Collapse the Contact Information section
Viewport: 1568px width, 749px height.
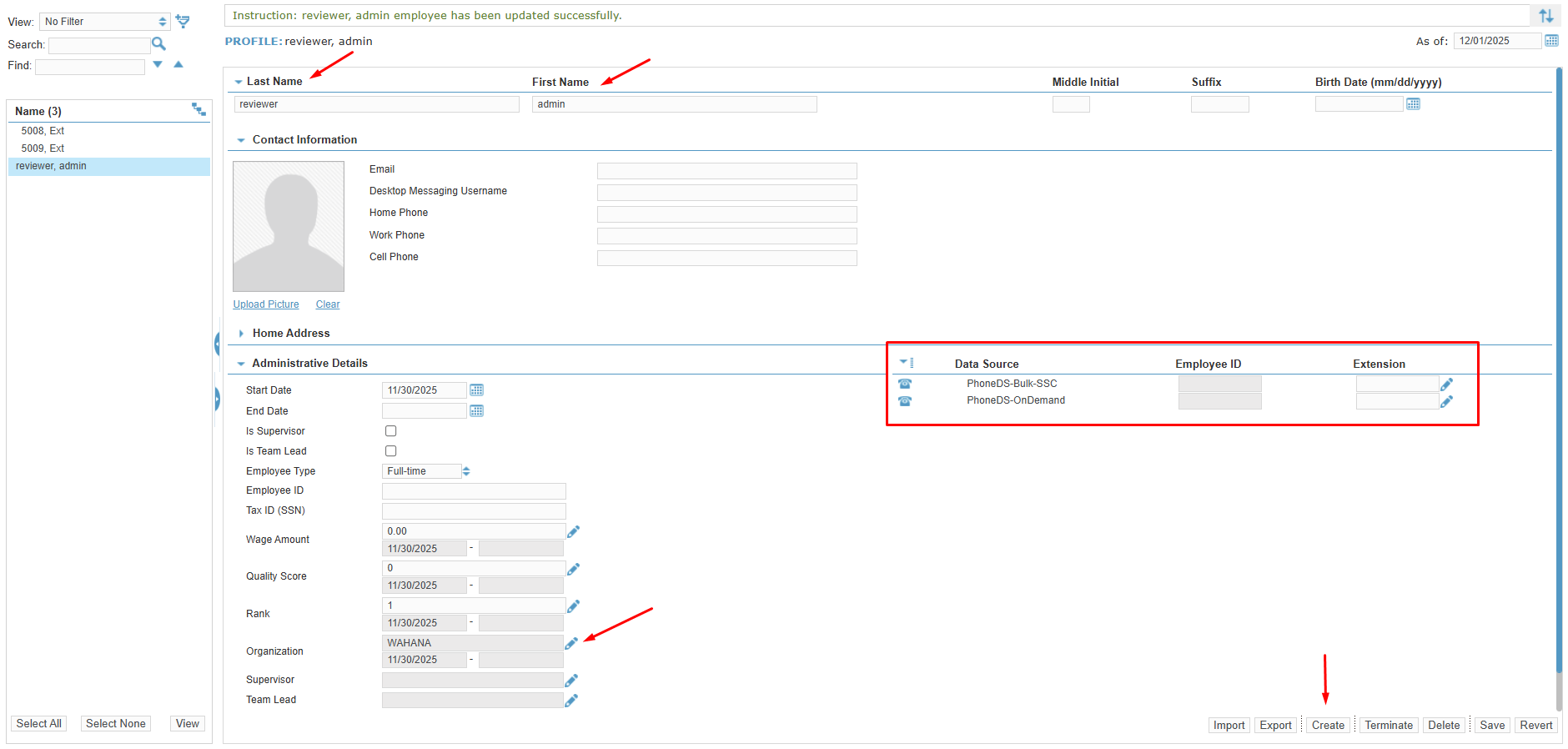click(x=241, y=140)
